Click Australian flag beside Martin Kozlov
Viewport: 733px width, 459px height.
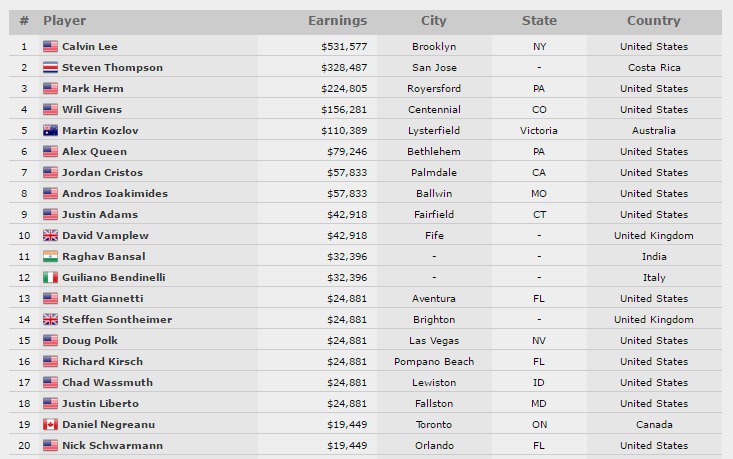pyautogui.click(x=50, y=130)
